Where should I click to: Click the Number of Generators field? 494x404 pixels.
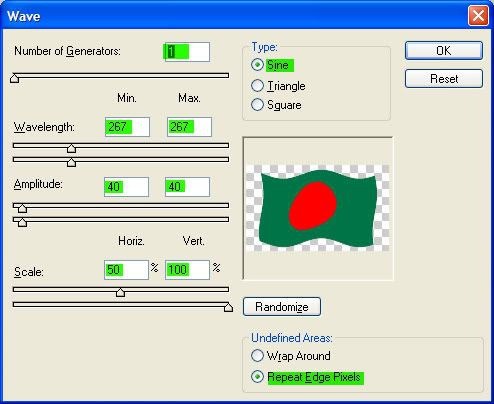click(x=187, y=52)
